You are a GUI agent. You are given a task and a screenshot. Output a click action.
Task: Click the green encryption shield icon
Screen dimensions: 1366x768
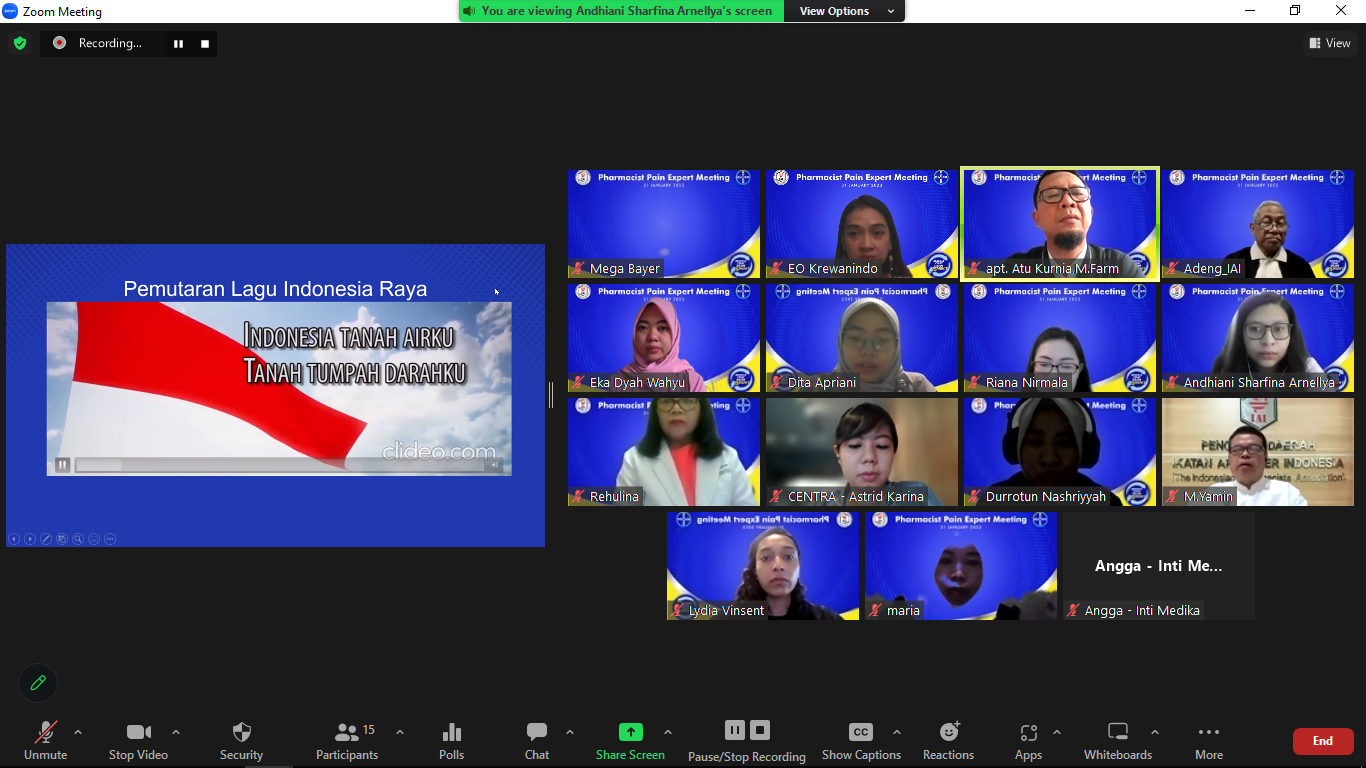click(x=20, y=43)
